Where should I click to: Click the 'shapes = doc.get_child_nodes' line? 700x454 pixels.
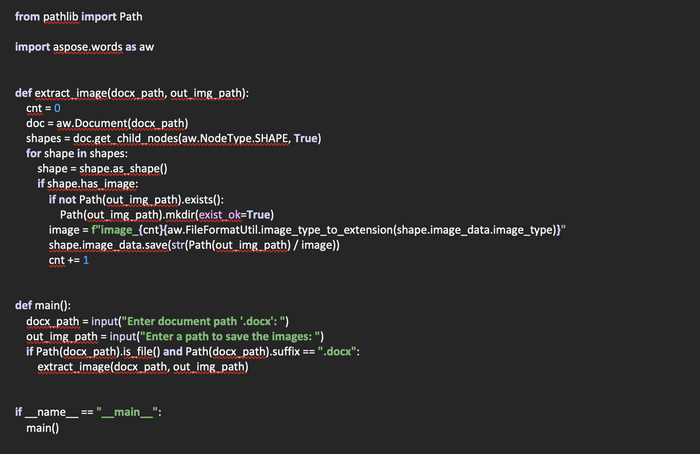[174, 138]
